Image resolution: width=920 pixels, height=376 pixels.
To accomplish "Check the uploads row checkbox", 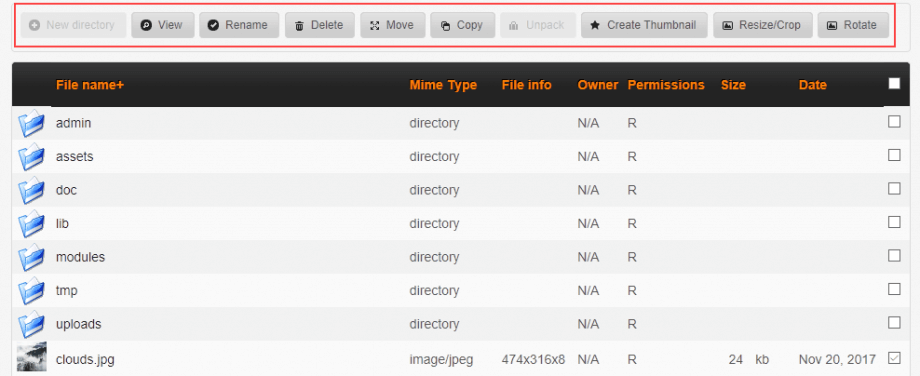I will click(x=894, y=322).
